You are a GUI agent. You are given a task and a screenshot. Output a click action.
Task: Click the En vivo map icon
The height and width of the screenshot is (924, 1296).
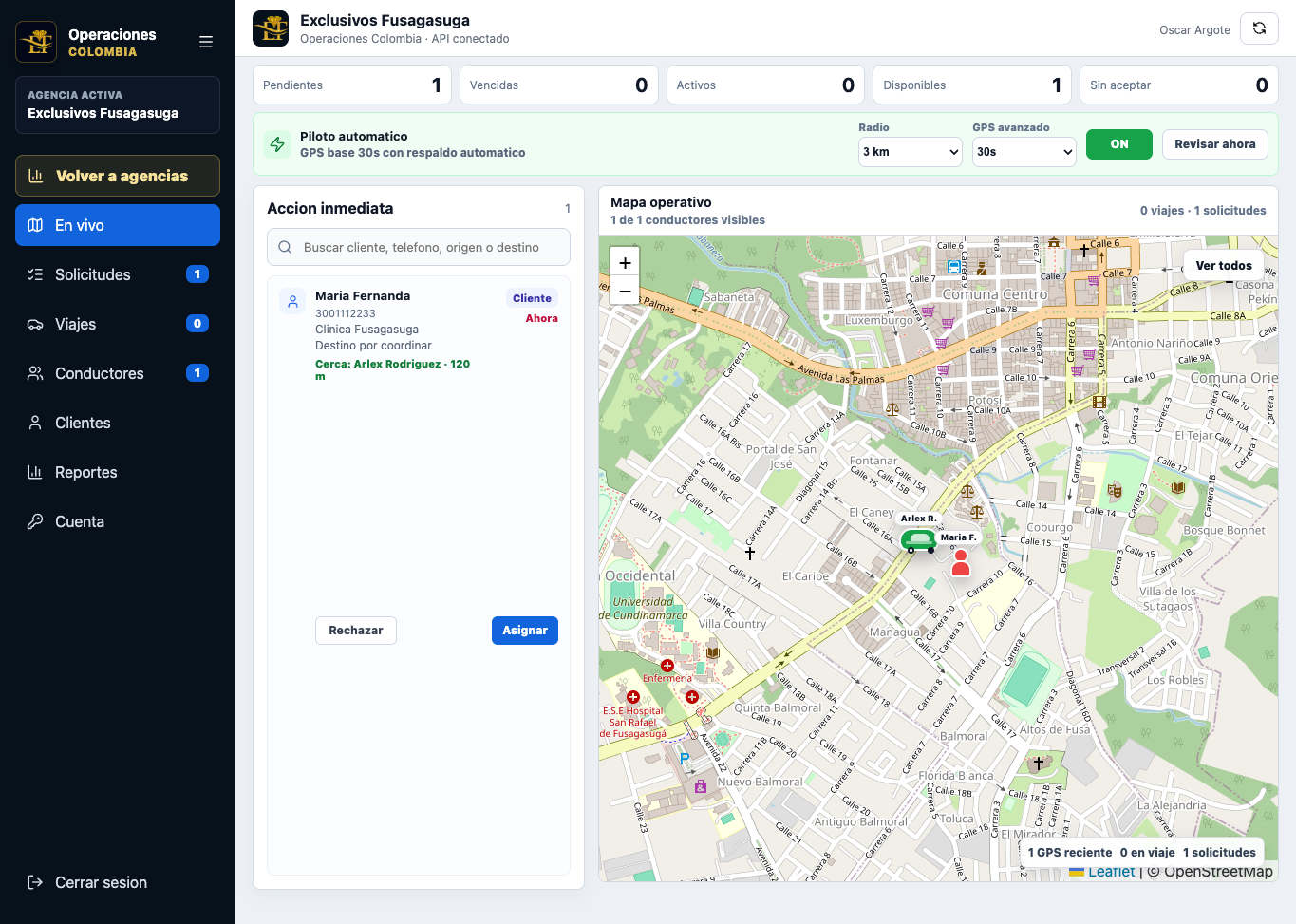(35, 225)
